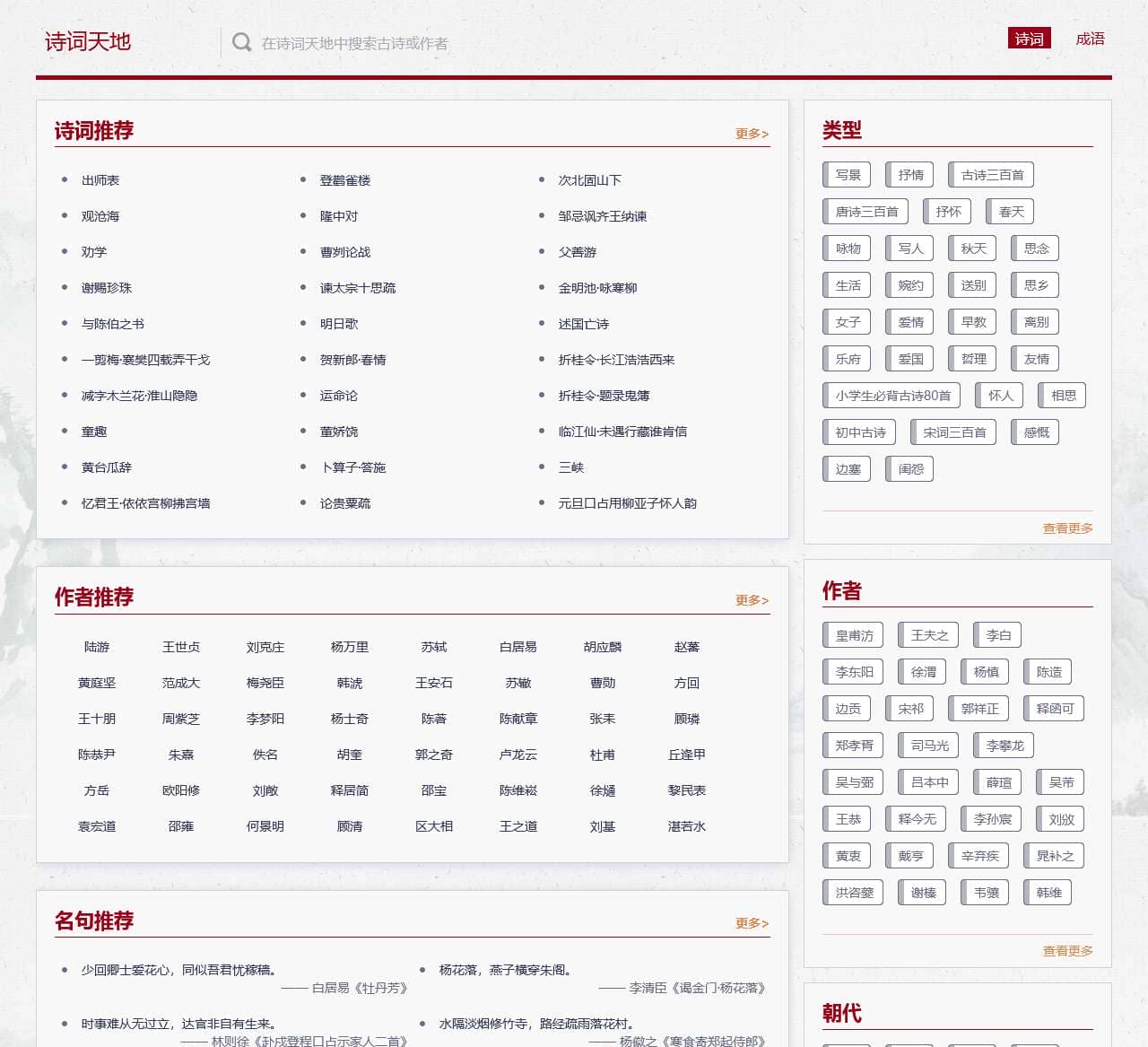Select the 闺怨 type tag
The image size is (1148, 1047).
(910, 469)
